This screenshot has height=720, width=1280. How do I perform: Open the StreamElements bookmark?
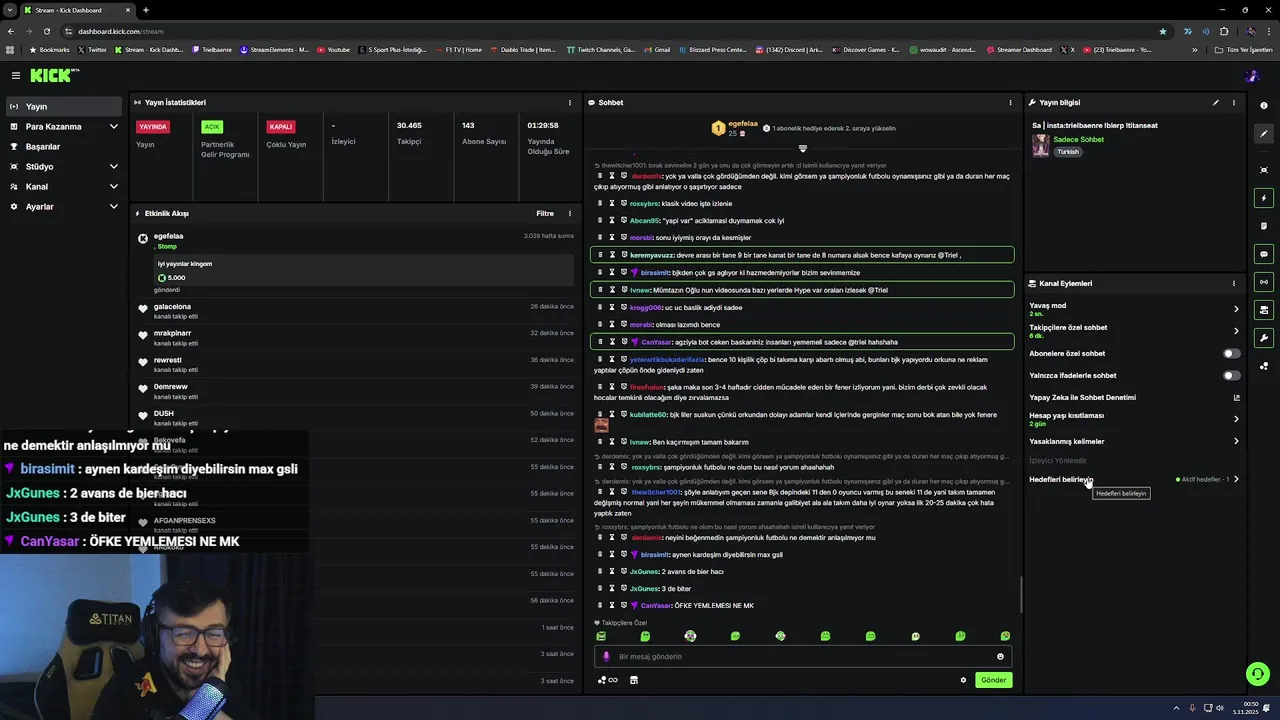pyautogui.click(x=274, y=49)
